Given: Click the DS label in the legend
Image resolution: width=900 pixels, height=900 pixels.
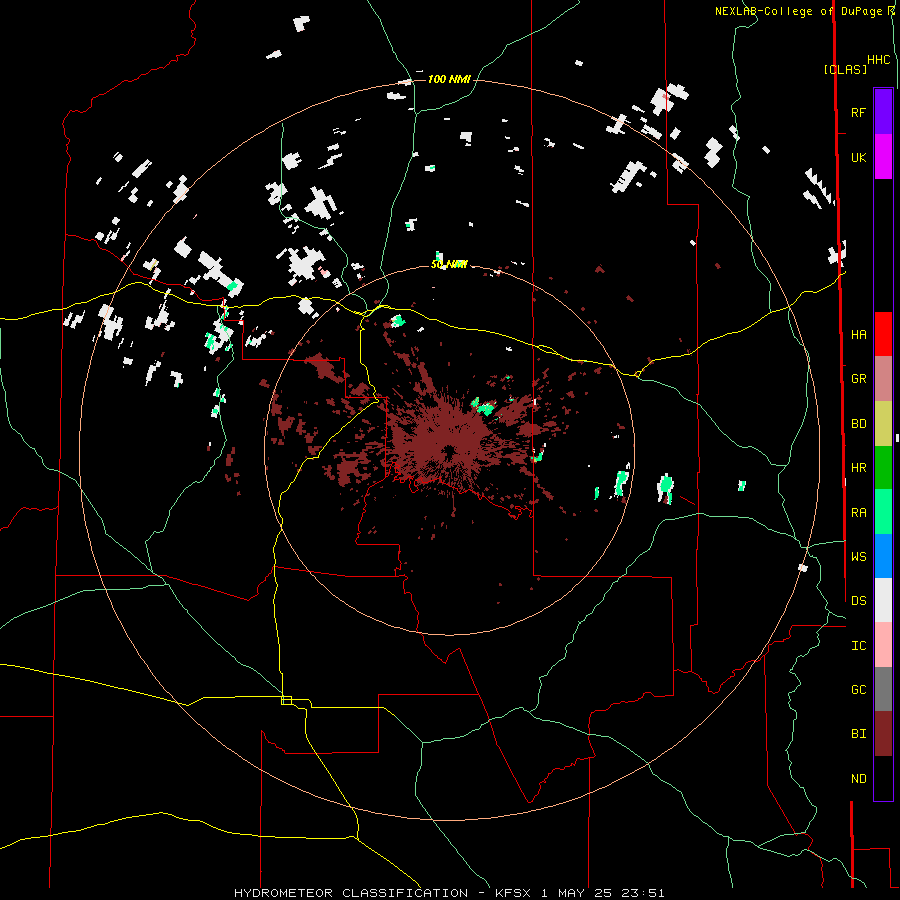Looking at the screenshot, I should [858, 601].
